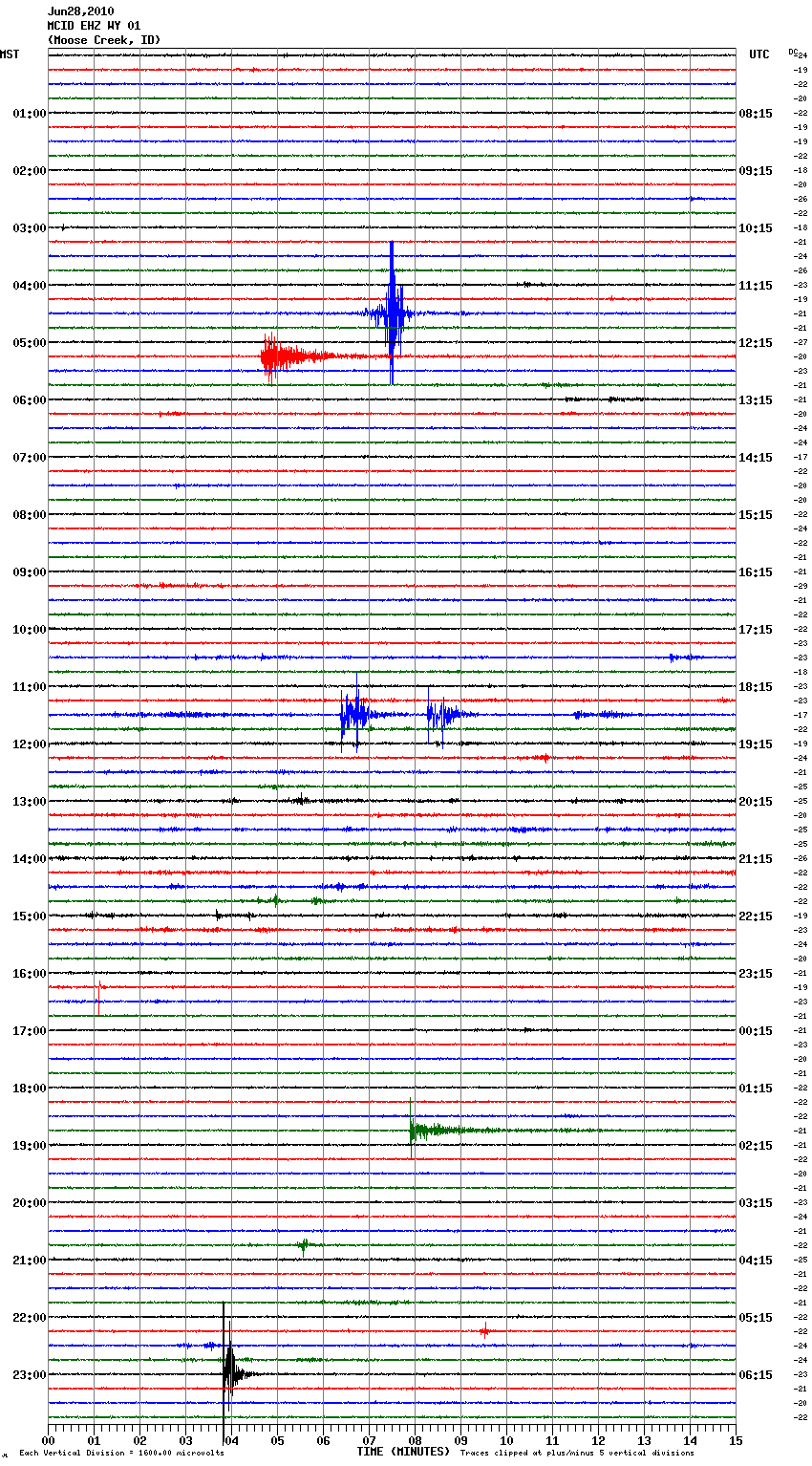This screenshot has height=1466, width=812.
Task: Select the '21:00' MST hour label
Action: pyautogui.click(x=29, y=1261)
